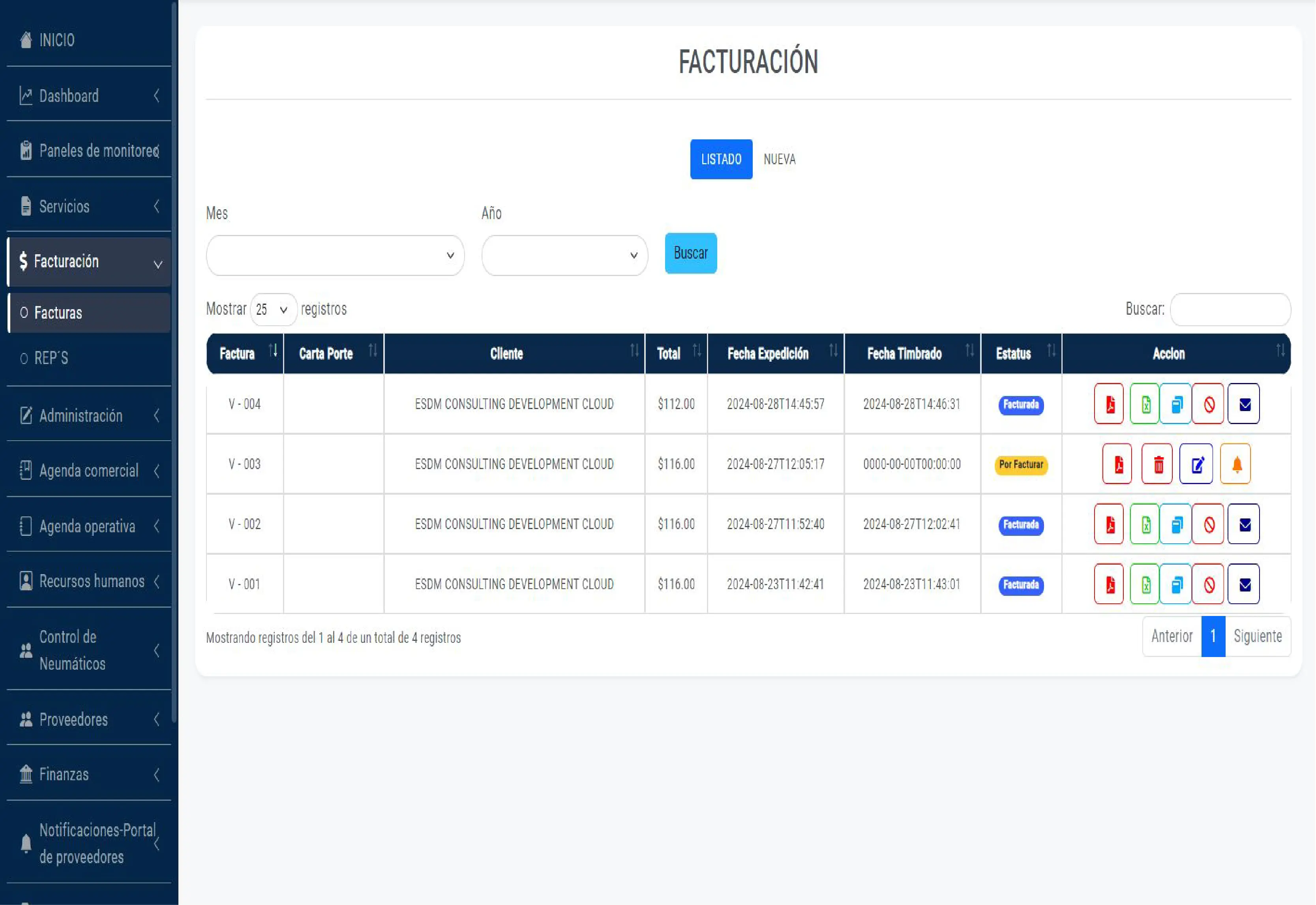Delete invoice V - 003 with trash icon

coord(1157,464)
